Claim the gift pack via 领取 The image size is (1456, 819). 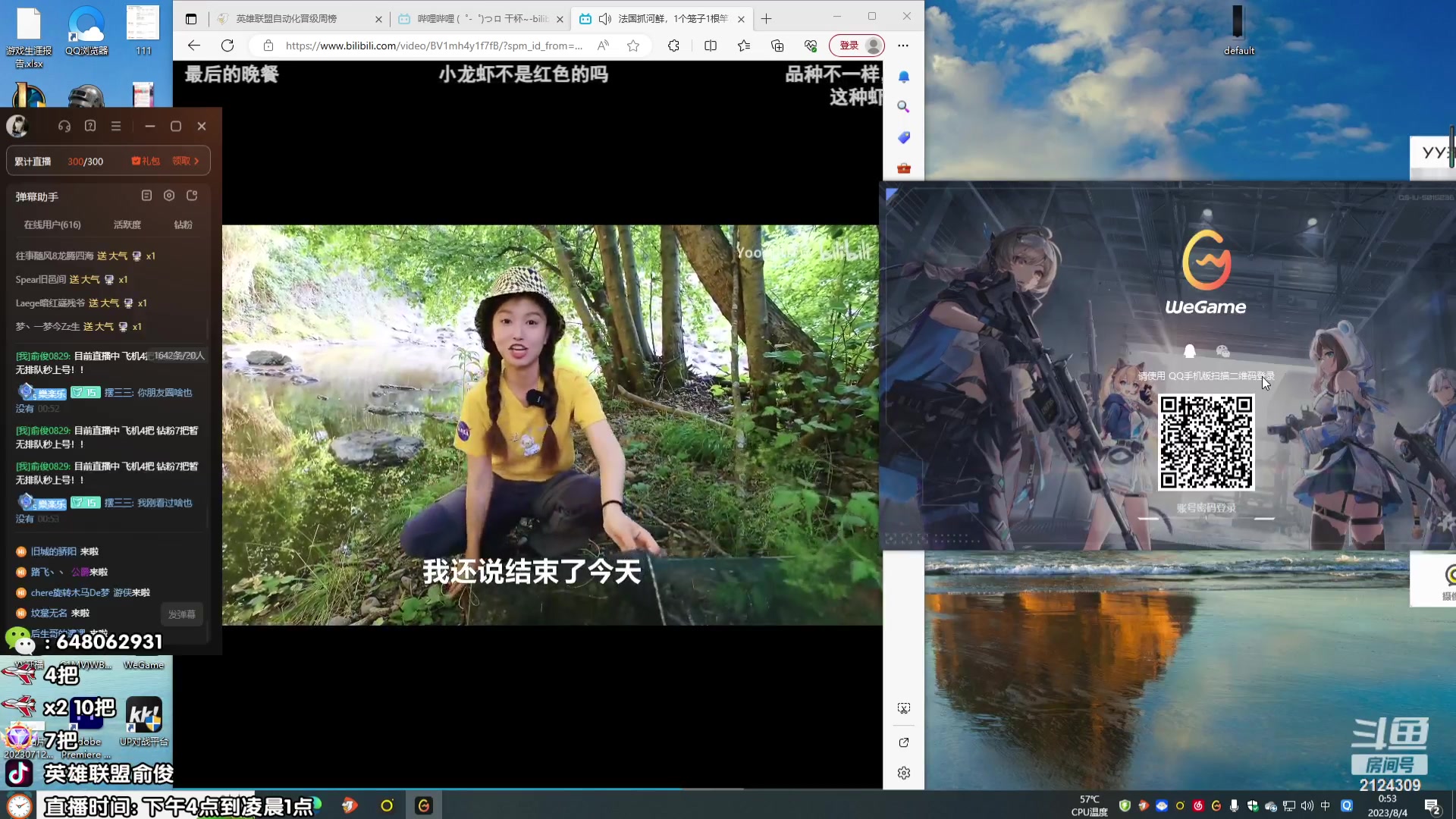pyautogui.click(x=186, y=161)
